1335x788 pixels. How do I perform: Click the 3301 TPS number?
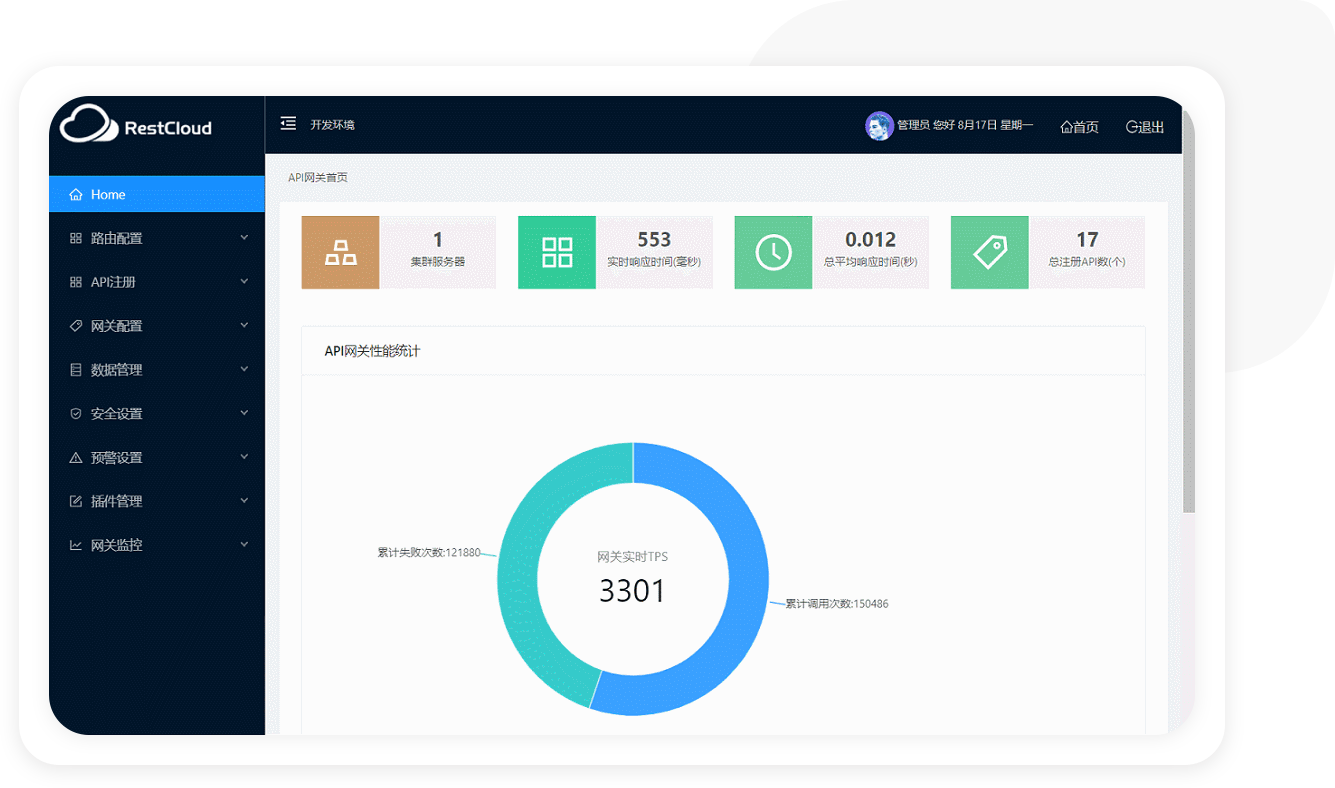[632, 591]
